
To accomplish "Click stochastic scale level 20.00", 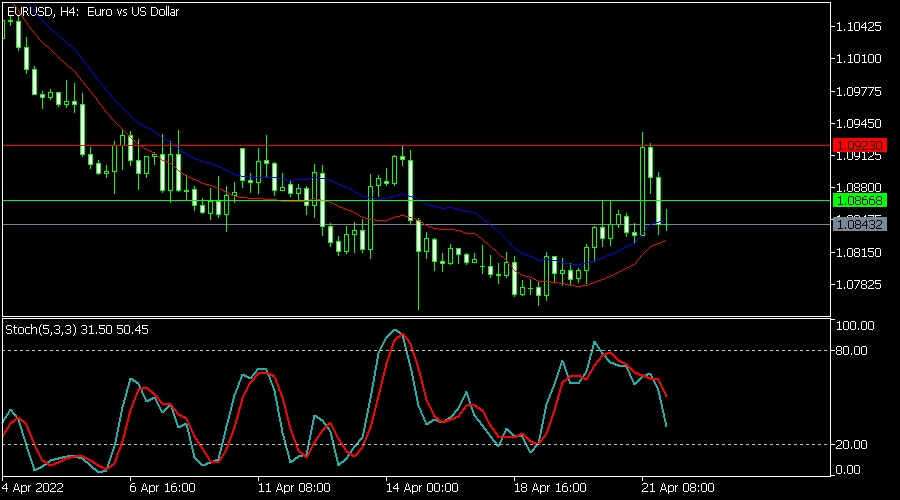I will 852,444.
